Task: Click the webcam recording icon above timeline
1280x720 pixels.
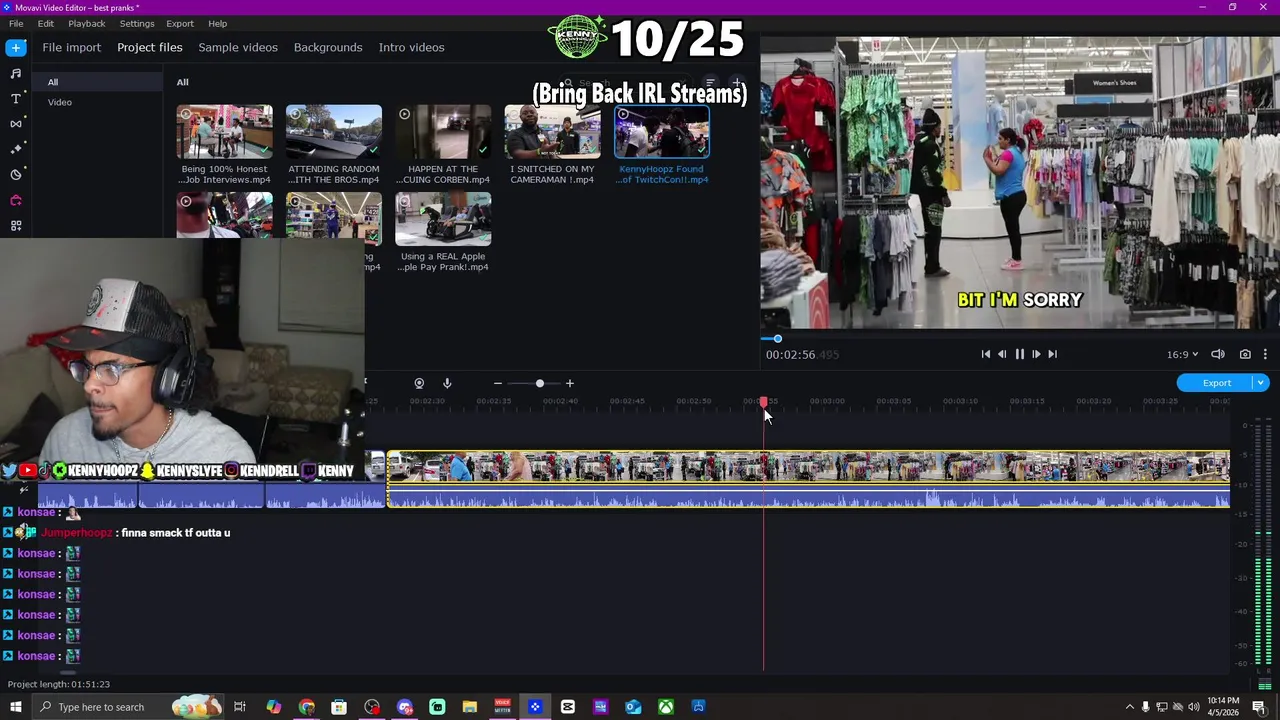Action: pos(419,383)
